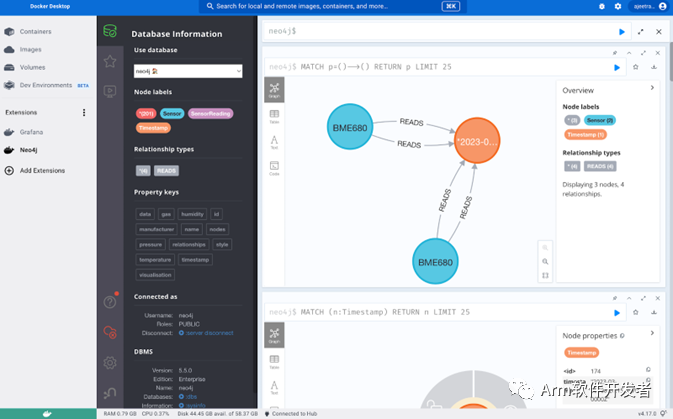Run the query in top neo4j$ editor
Screen dimensions: 673x419
tap(621, 32)
